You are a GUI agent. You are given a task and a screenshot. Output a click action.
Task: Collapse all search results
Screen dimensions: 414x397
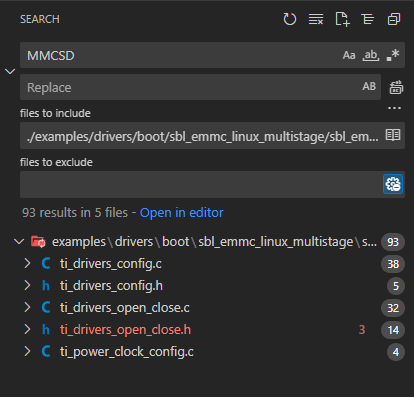point(394,19)
